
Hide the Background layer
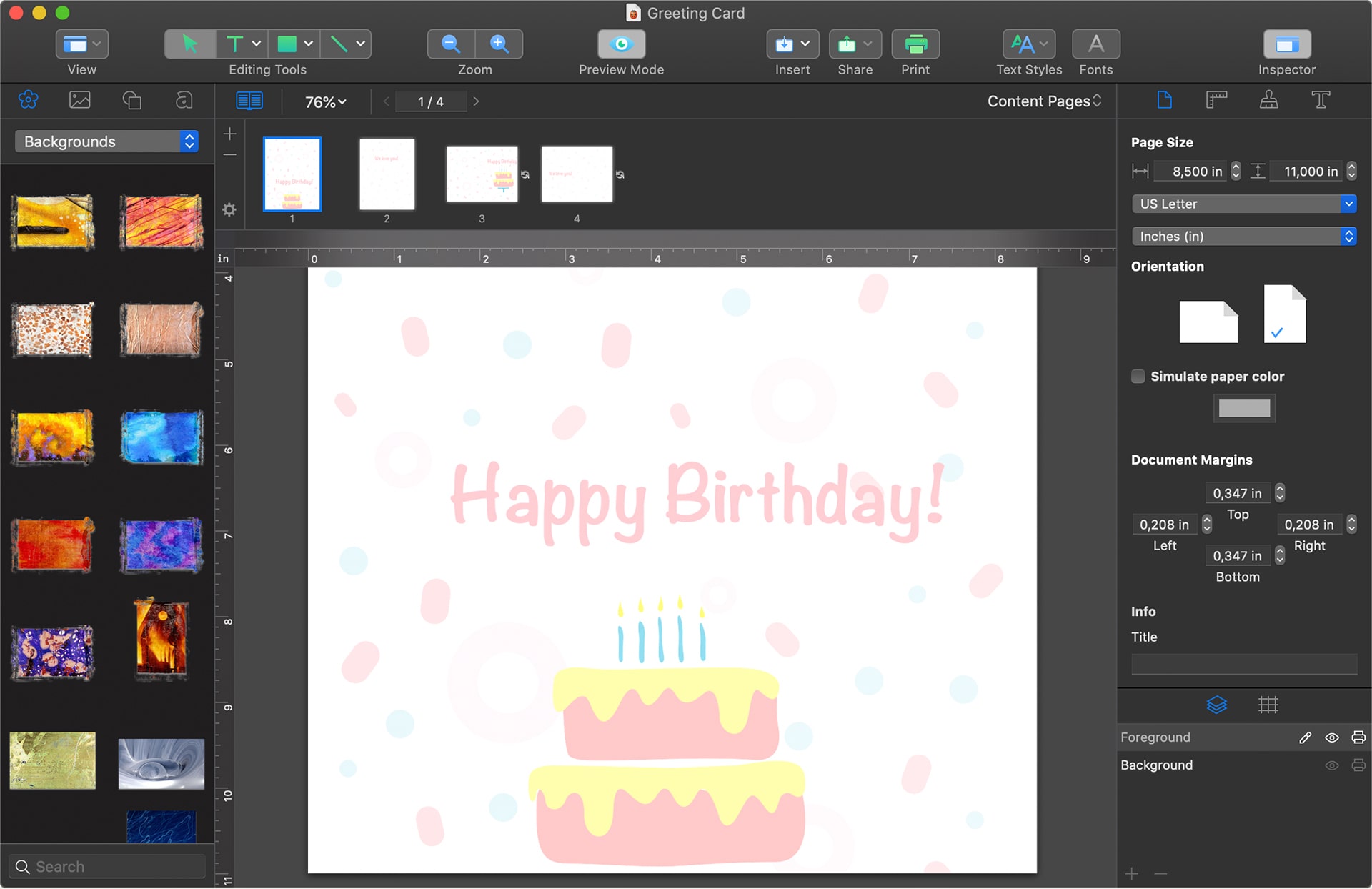[x=1331, y=765]
